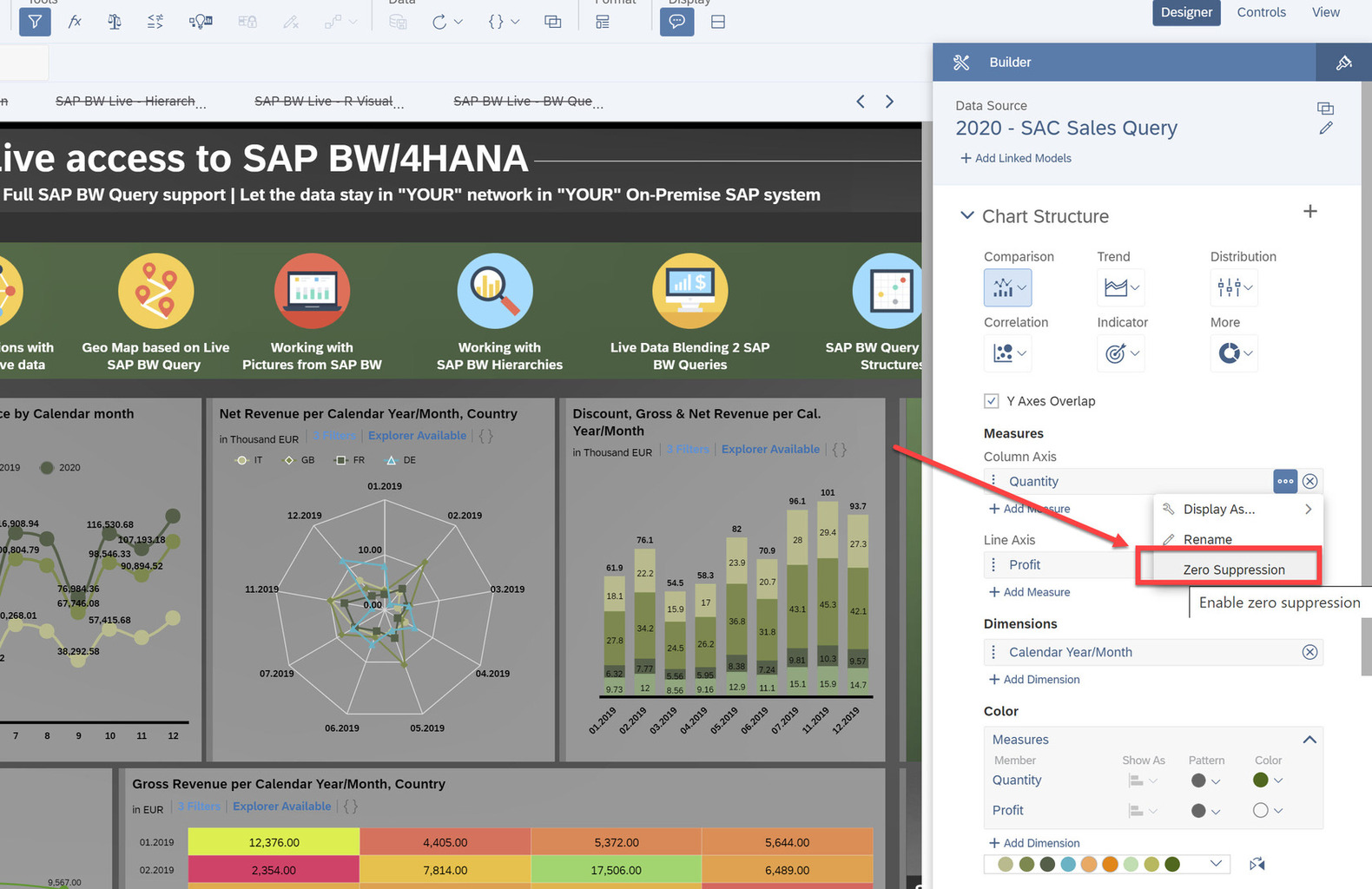Open Profit color swatch dropdown
The height and width of the screenshot is (889, 1372).
tap(1268, 811)
